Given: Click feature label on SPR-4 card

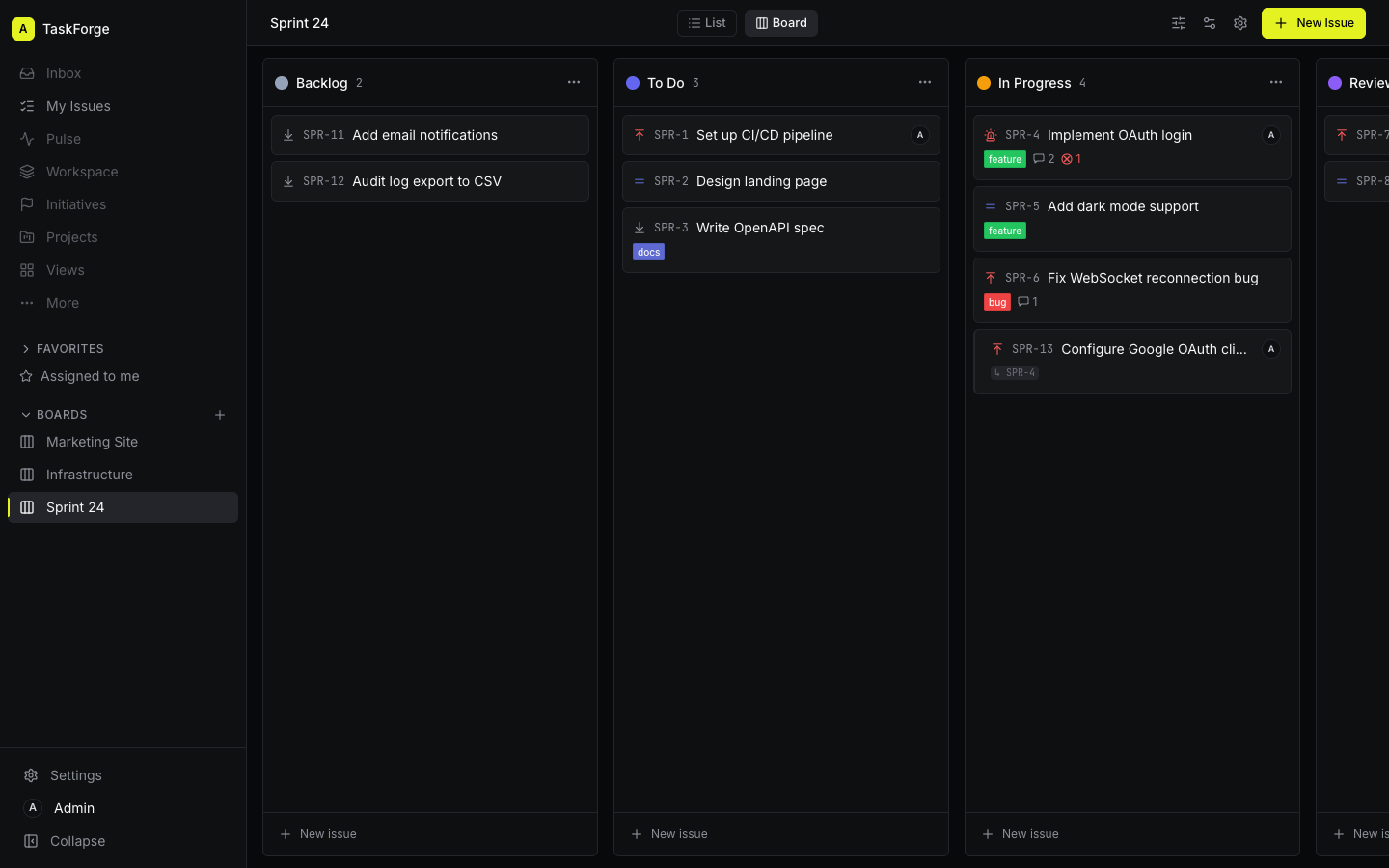Looking at the screenshot, I should click(1005, 159).
